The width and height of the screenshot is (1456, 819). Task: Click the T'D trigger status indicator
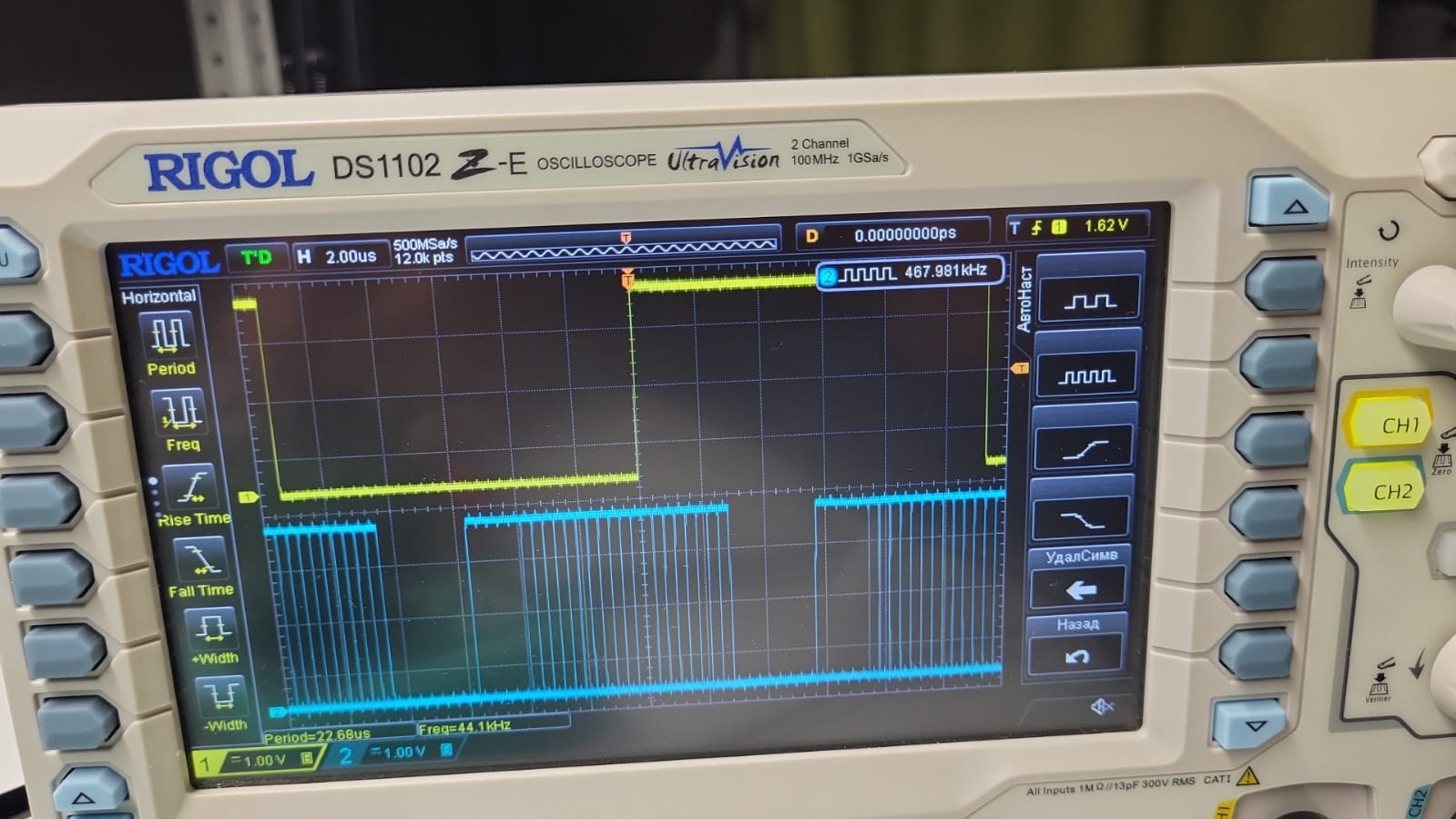coord(257,258)
